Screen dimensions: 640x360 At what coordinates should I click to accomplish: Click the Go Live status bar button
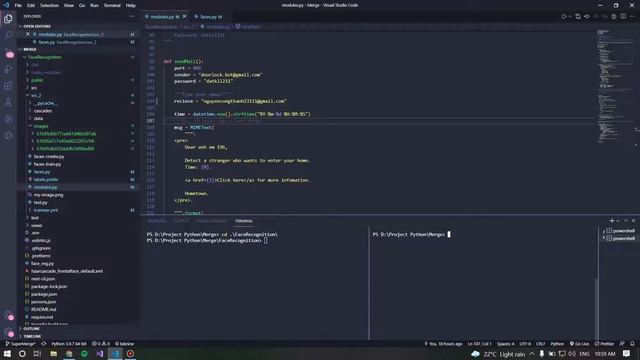click(579, 344)
